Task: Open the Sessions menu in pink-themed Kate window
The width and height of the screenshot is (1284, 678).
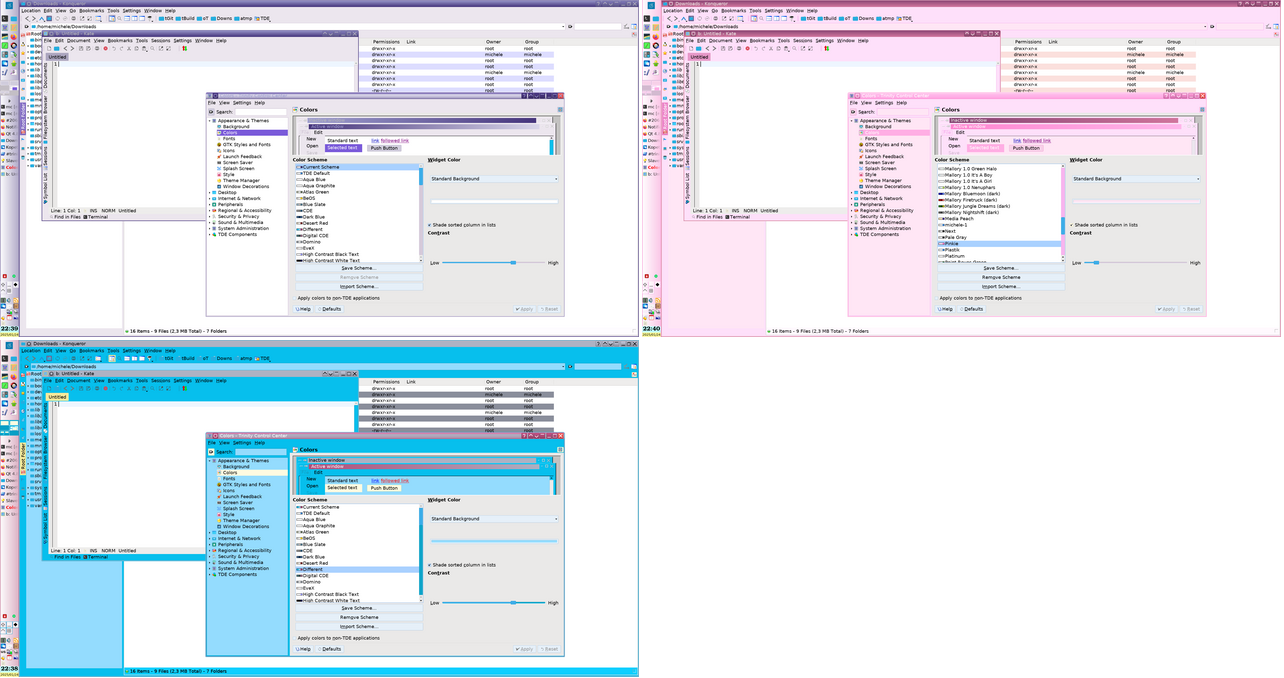Action: click(x=802, y=41)
